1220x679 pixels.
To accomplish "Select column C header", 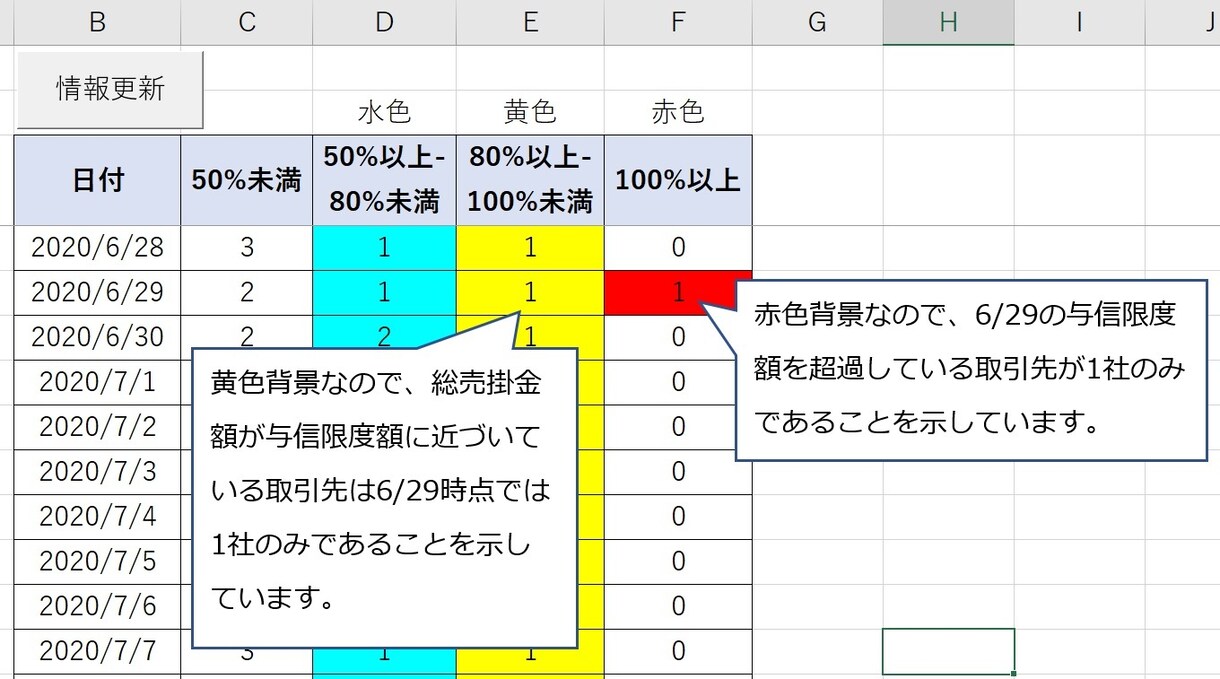I will 247,22.
